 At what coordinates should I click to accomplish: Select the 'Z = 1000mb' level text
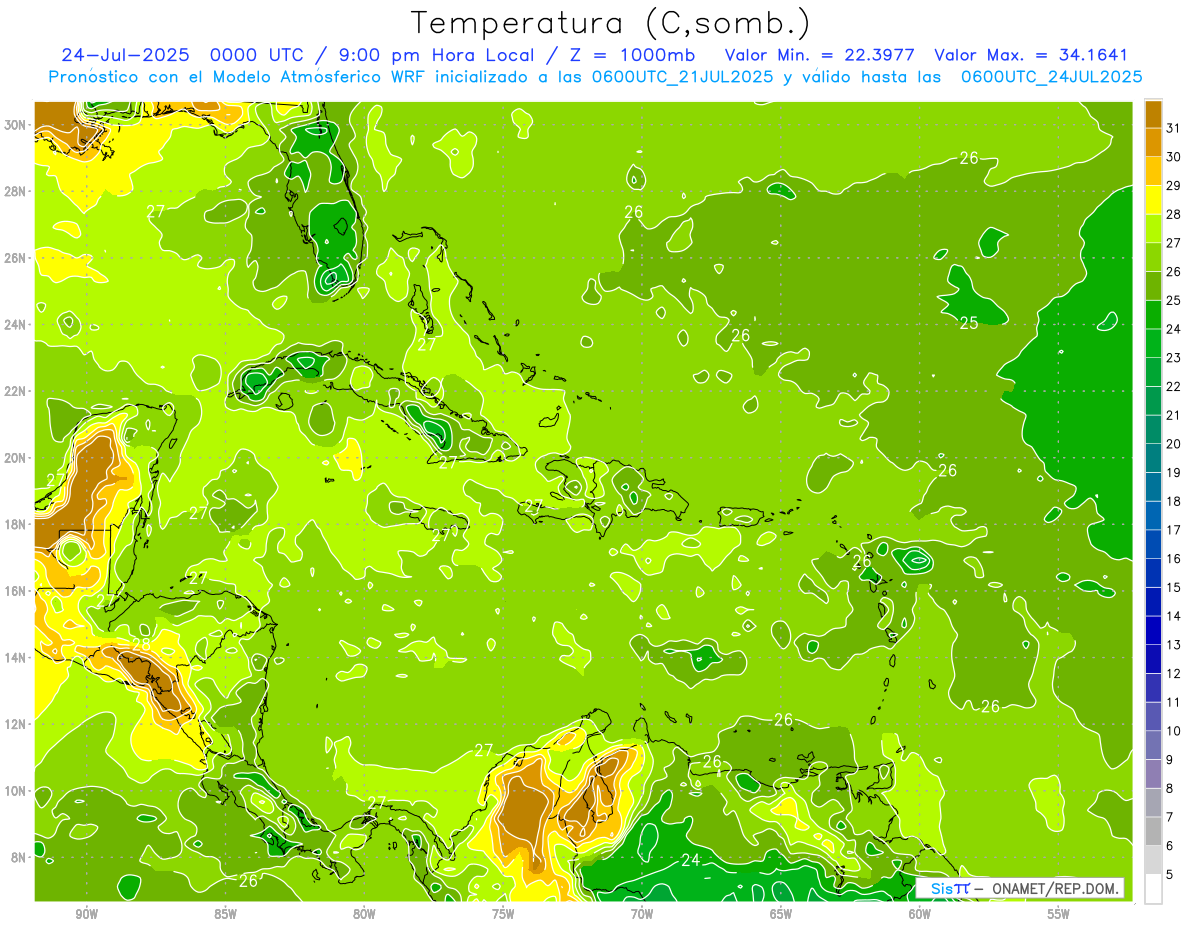point(634,55)
